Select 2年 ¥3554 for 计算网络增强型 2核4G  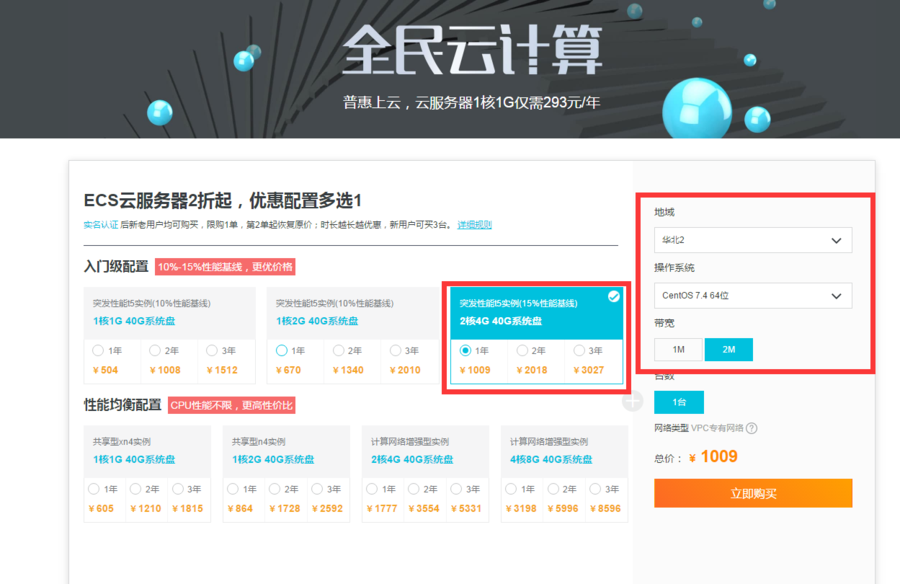click(x=414, y=489)
